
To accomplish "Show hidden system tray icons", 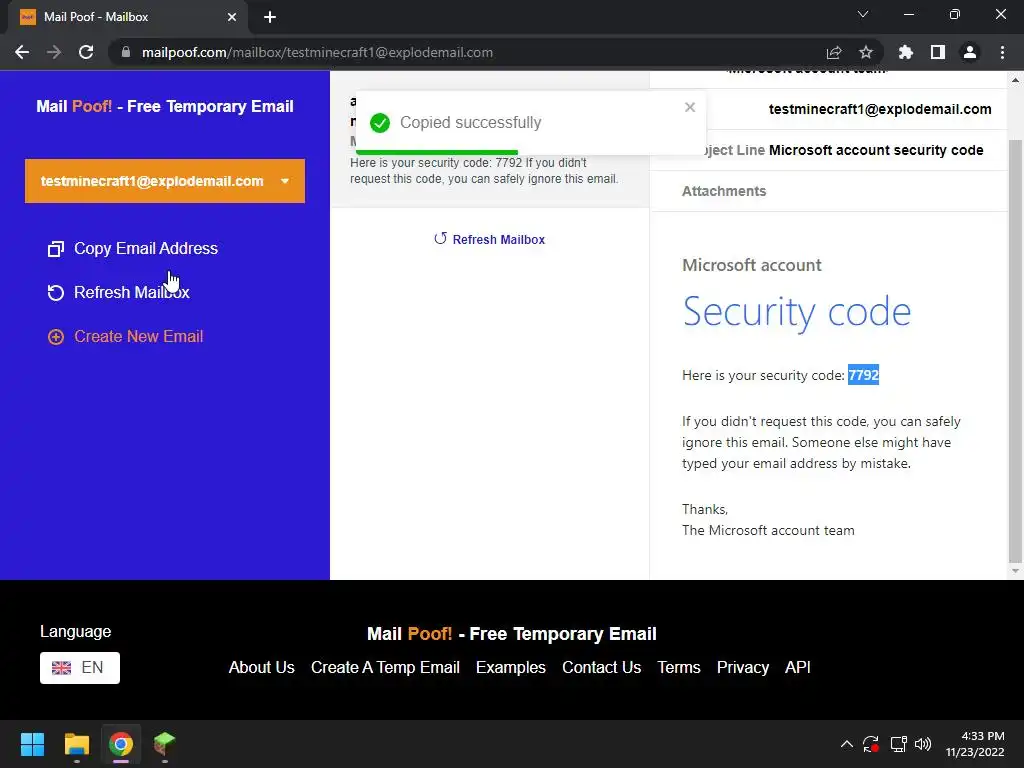I will coord(846,744).
